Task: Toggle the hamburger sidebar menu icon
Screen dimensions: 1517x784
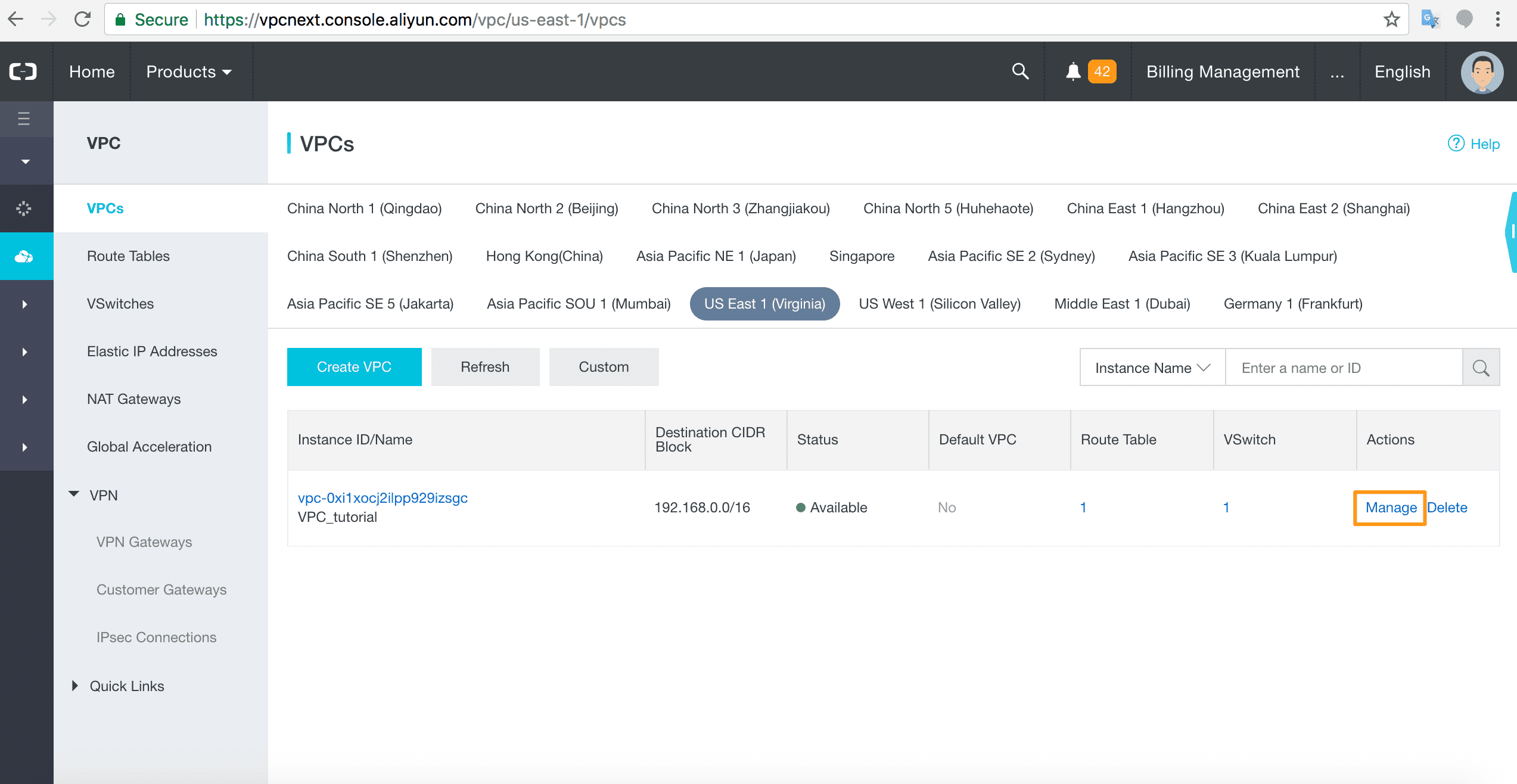Action: 24,119
